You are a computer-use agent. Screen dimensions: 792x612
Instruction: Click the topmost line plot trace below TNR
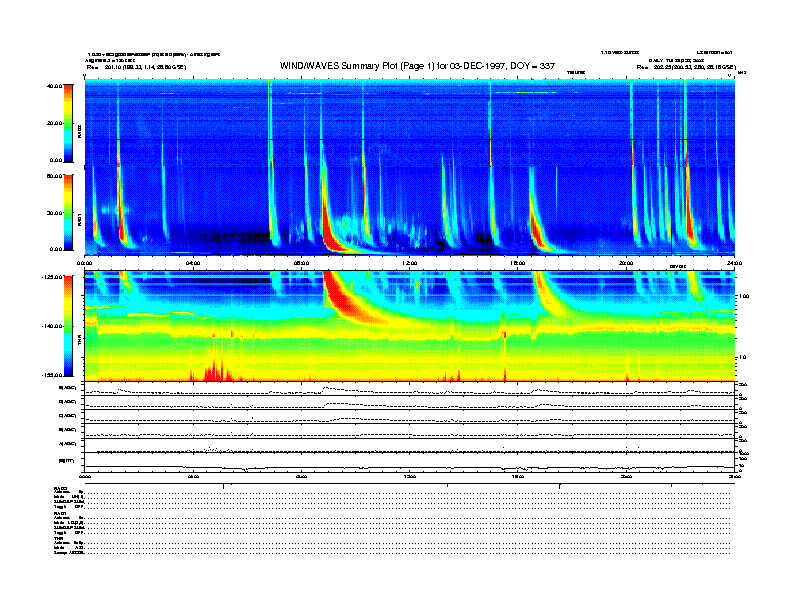[x=410, y=391]
